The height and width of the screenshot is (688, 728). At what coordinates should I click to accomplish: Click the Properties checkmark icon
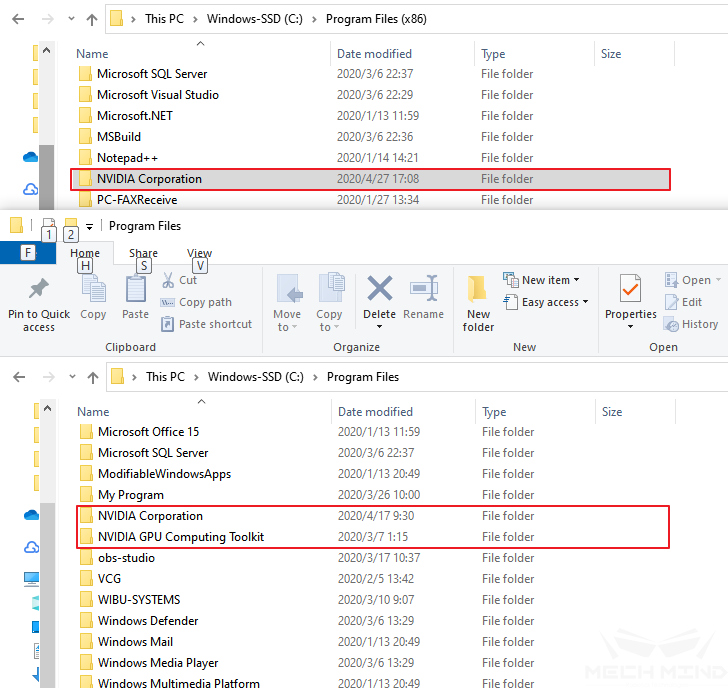click(630, 288)
